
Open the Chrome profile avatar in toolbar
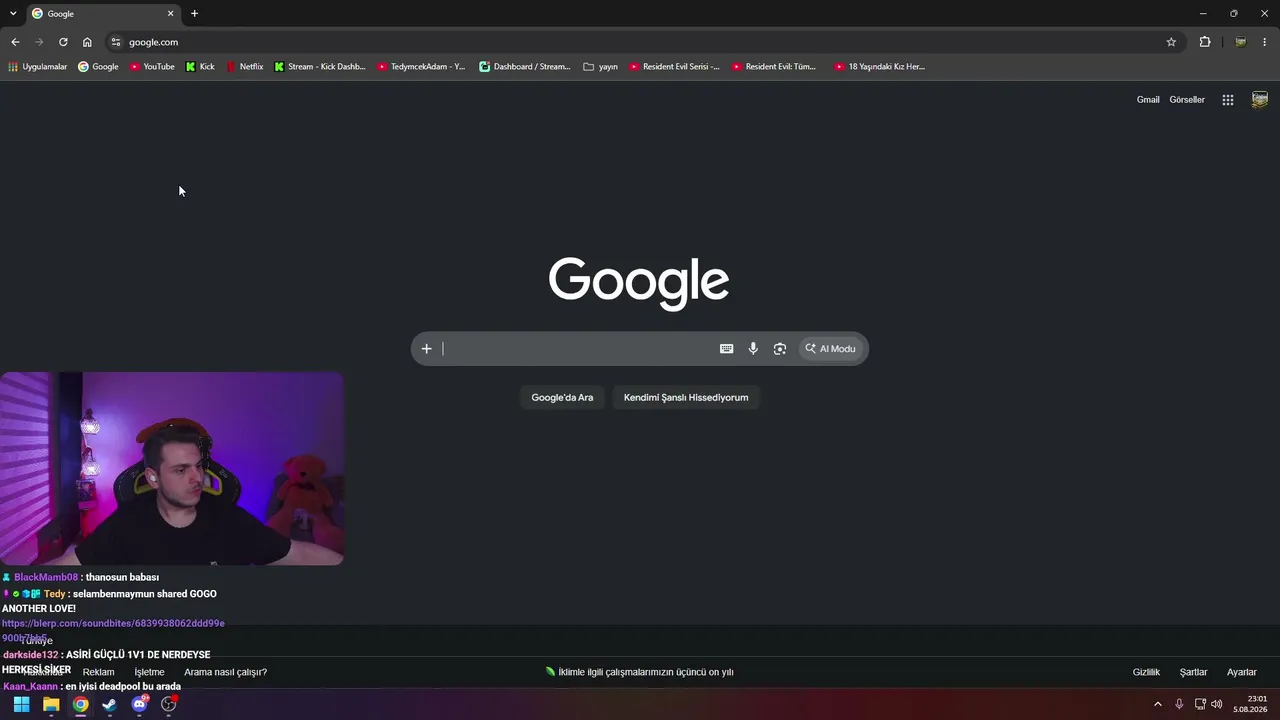tap(1240, 42)
